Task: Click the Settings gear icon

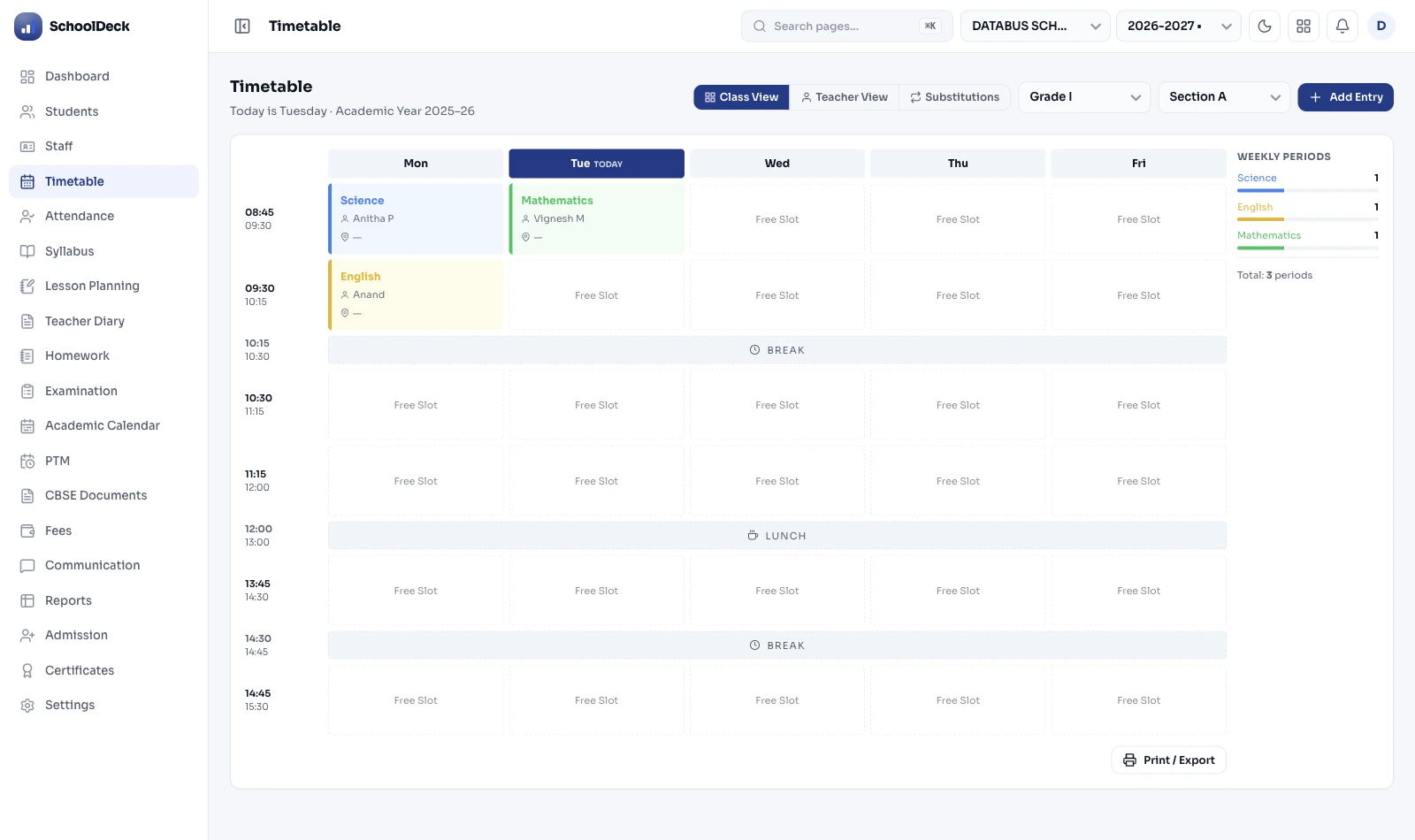Action: pos(27,706)
